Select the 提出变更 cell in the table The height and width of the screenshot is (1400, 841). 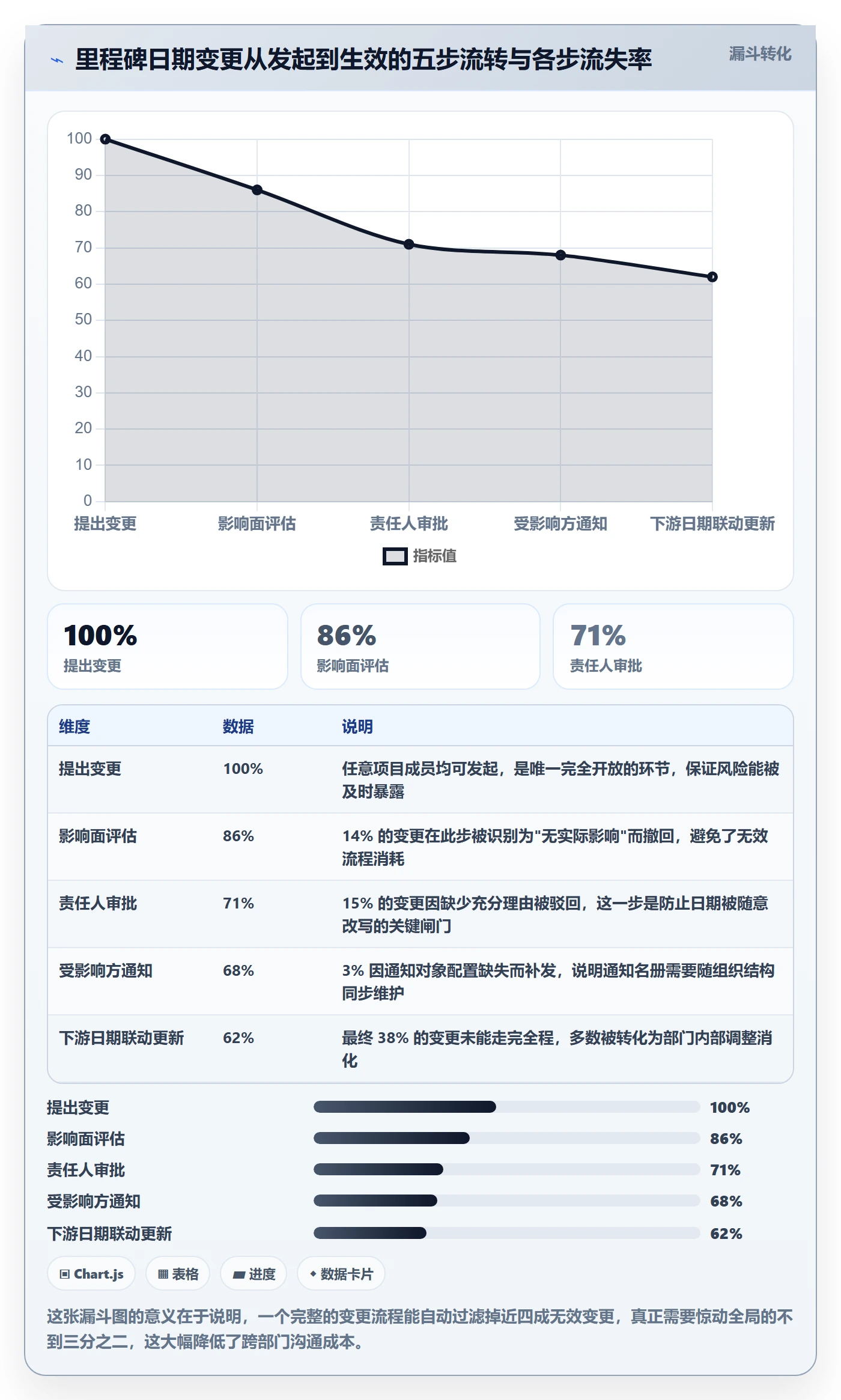tap(90, 768)
